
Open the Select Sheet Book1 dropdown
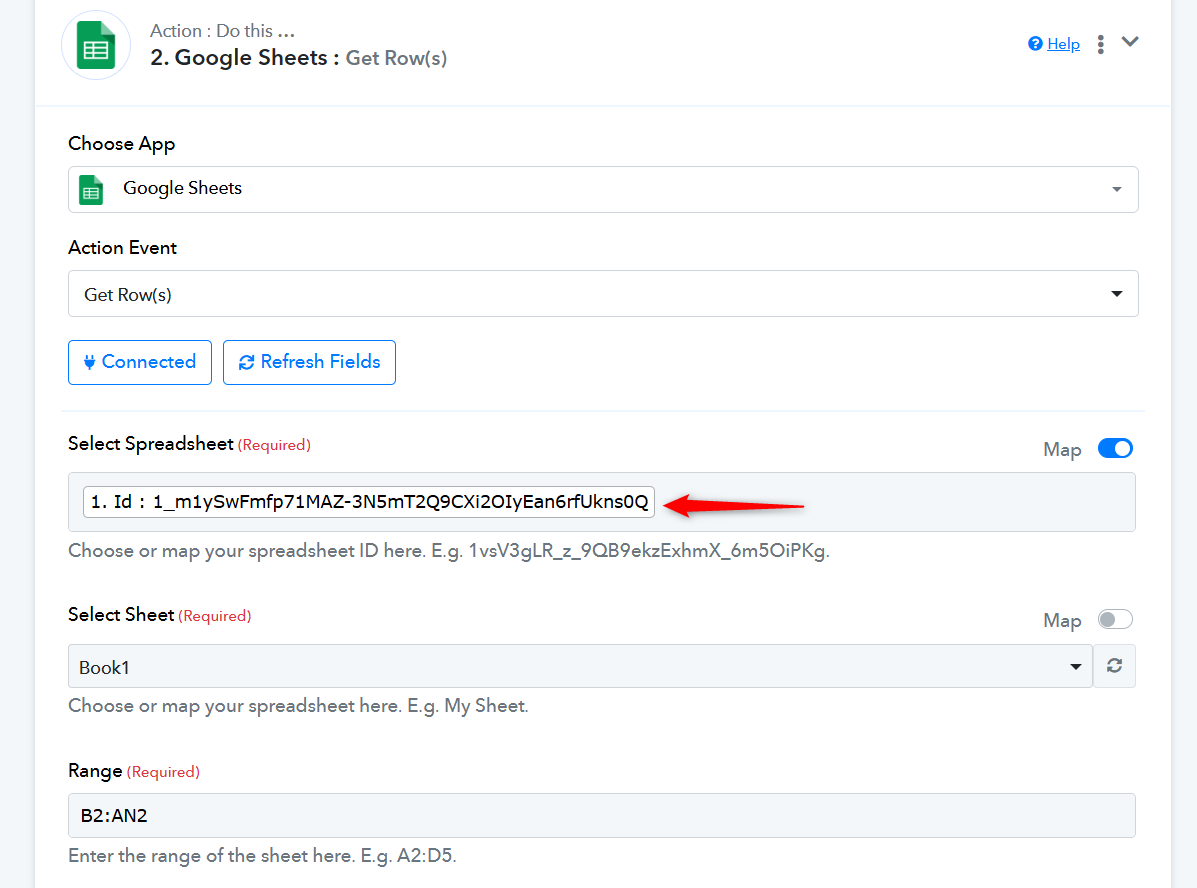tap(1075, 667)
